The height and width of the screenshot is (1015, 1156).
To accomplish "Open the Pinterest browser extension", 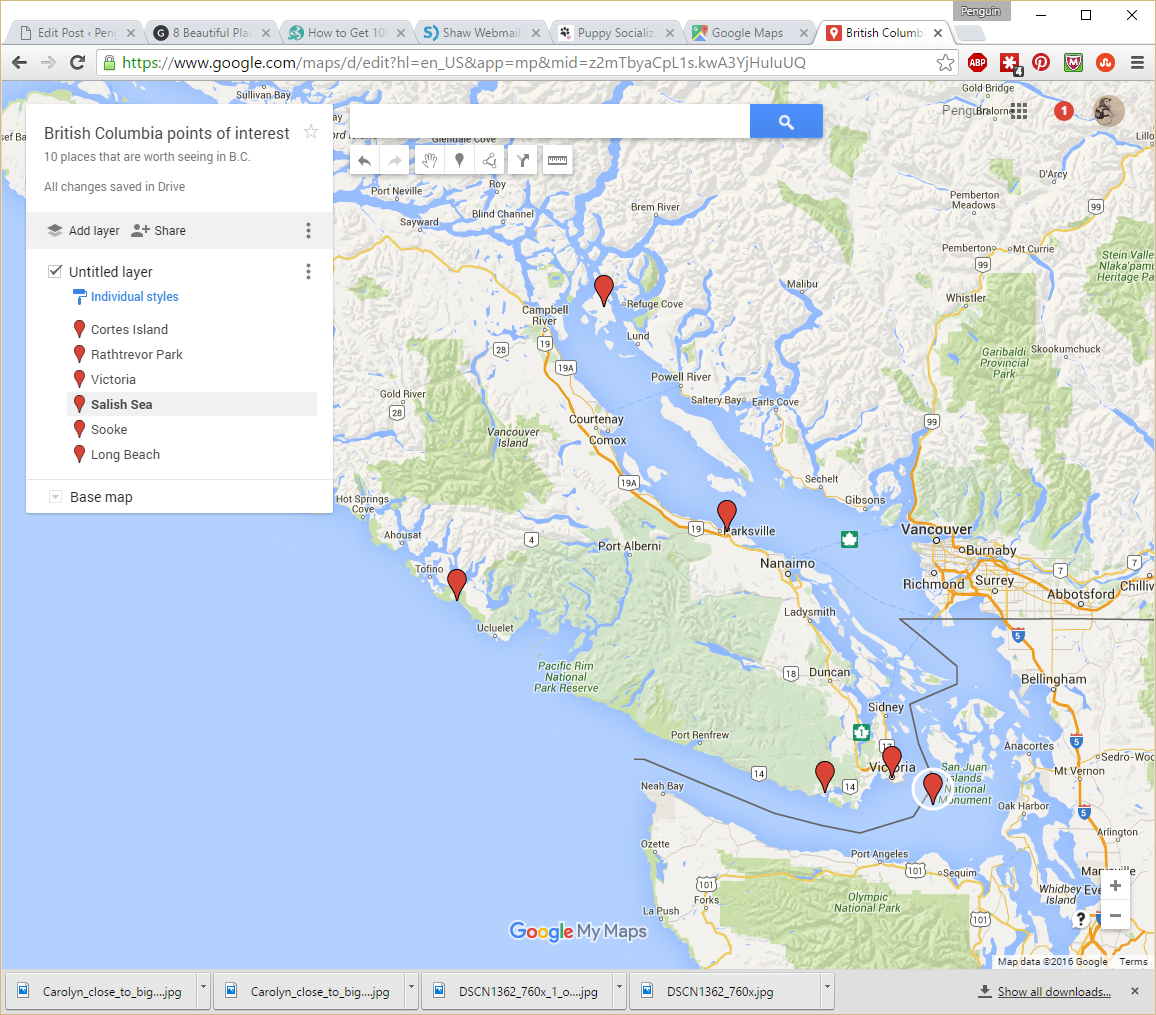I will pos(1041,63).
